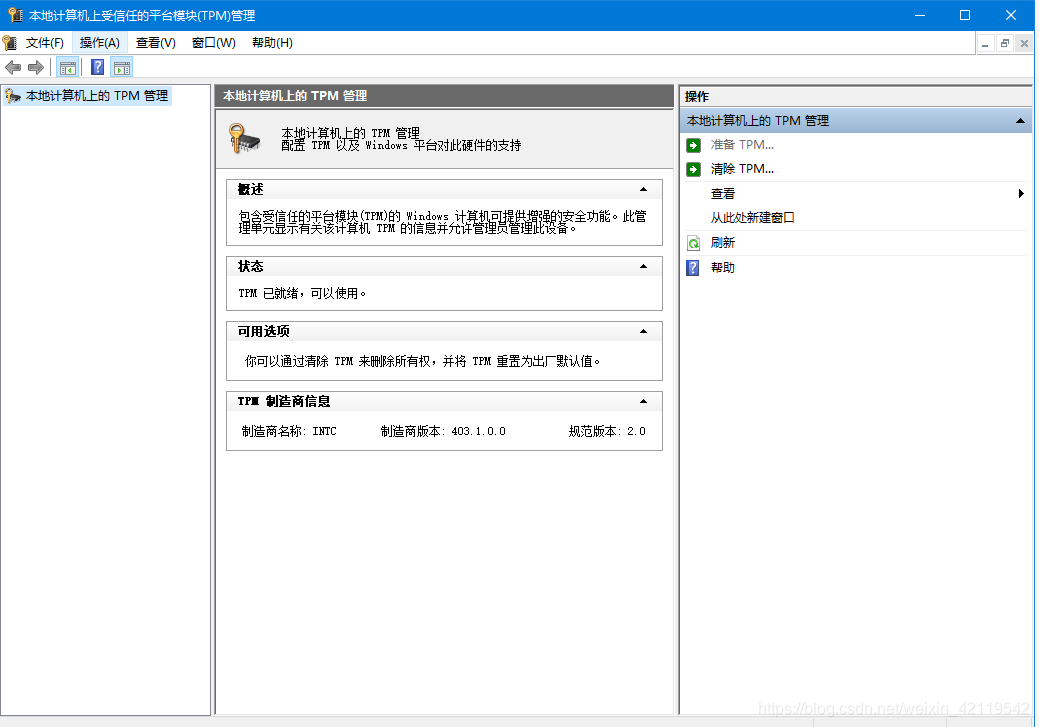Click the title bar TPM application icon
The image size is (1039, 727).
point(15,15)
